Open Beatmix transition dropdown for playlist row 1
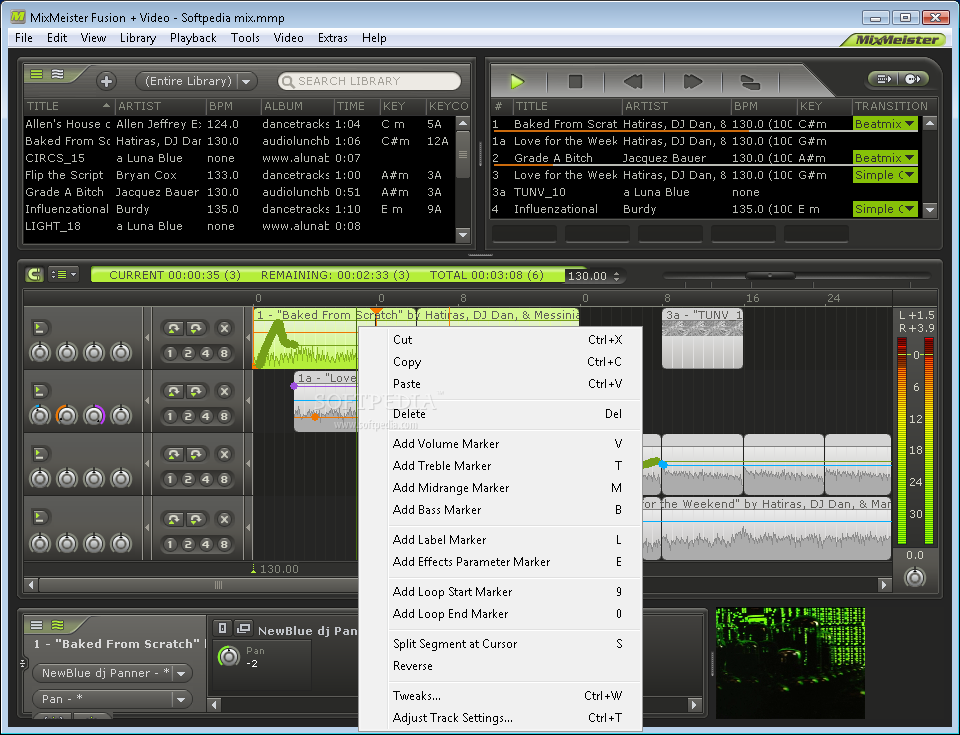This screenshot has height=735, width=960. click(x=885, y=124)
